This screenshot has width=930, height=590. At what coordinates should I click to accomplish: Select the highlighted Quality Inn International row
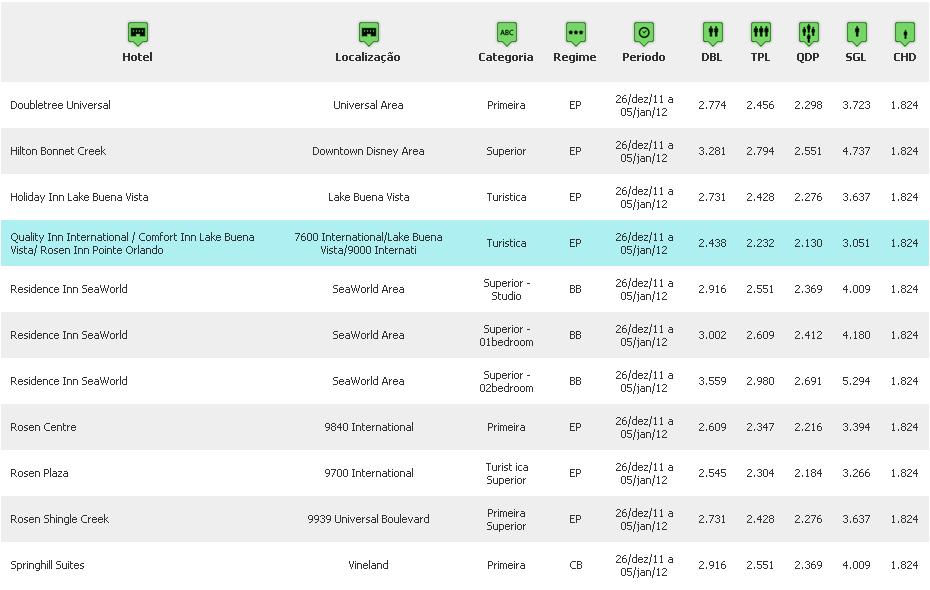pos(132,243)
